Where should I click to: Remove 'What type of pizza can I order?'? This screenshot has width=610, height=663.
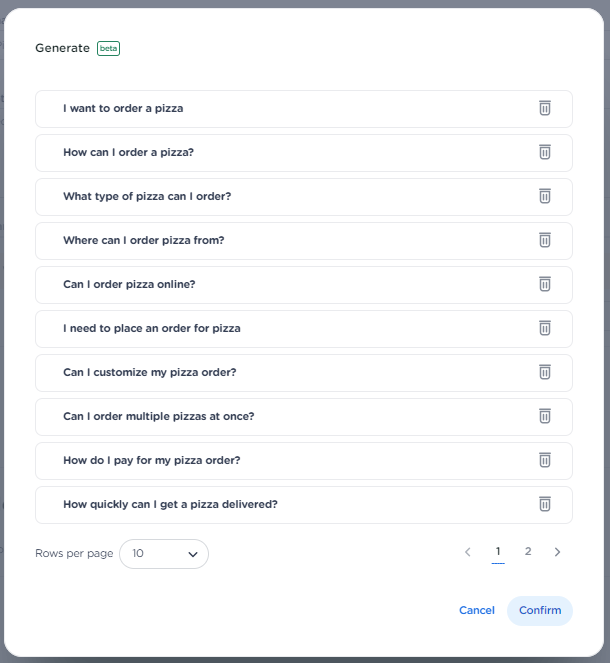click(545, 196)
